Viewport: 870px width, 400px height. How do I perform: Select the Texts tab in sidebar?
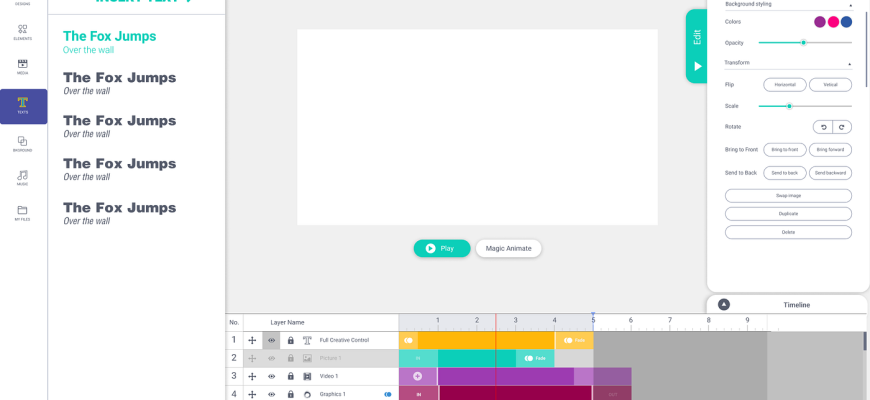pos(23,107)
